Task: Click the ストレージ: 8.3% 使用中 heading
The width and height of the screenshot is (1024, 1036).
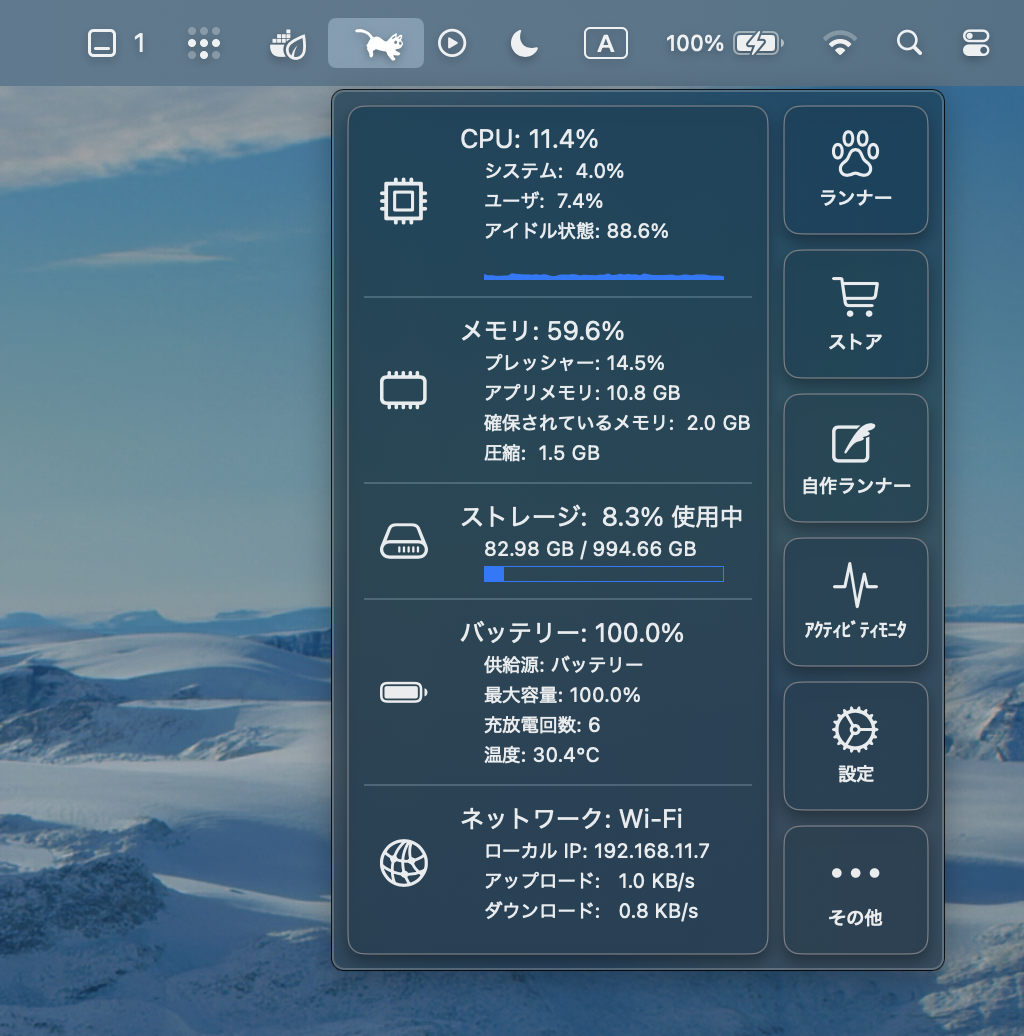Action: [602, 517]
